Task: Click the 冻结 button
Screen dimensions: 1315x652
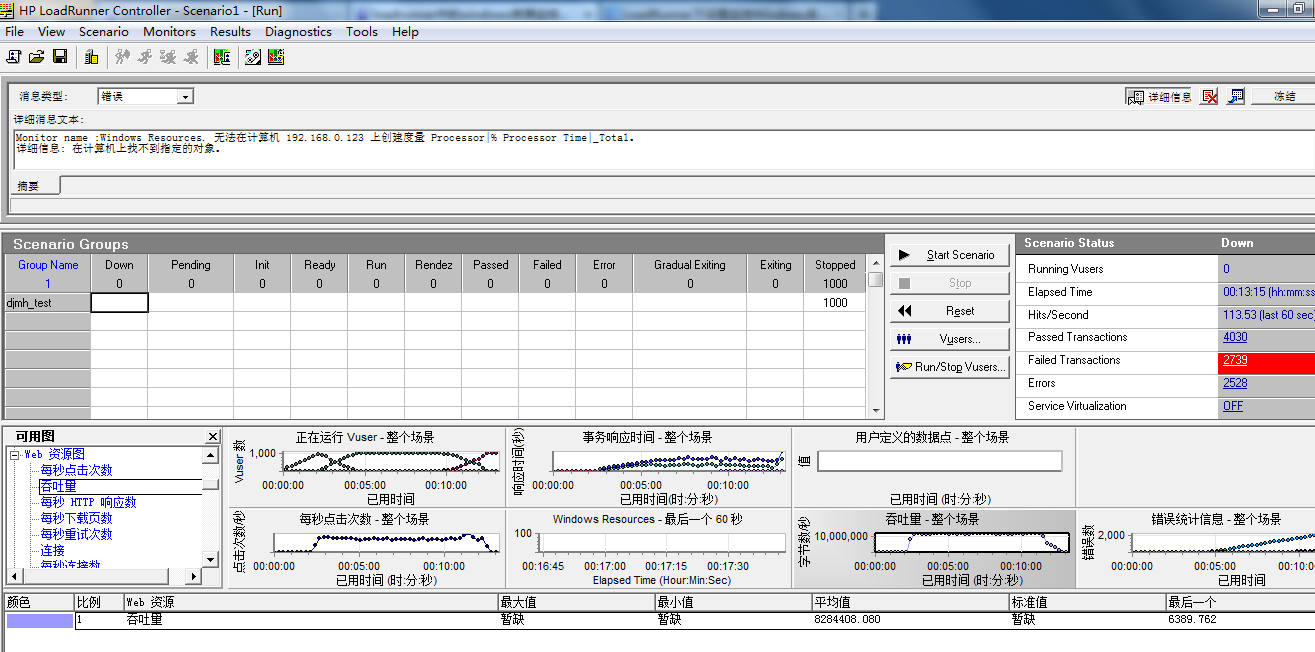Action: pyautogui.click(x=1284, y=97)
